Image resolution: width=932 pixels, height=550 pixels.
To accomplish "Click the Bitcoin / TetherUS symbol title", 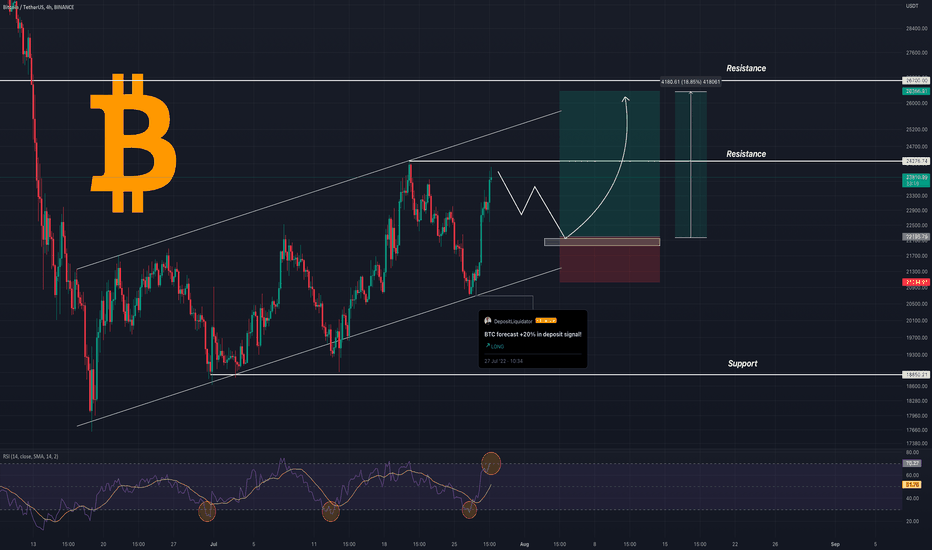I will tap(38, 7).
